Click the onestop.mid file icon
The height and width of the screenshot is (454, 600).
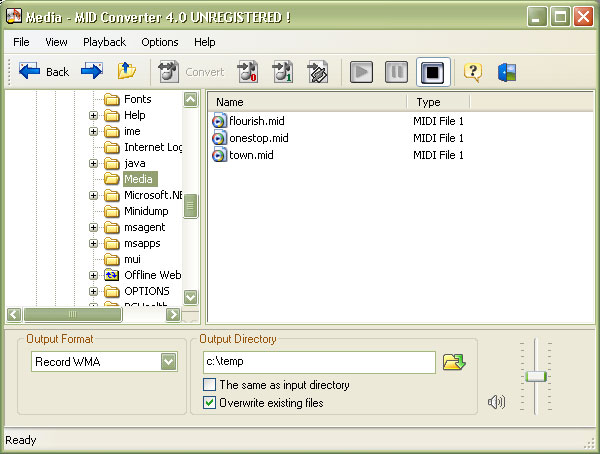click(x=218, y=138)
